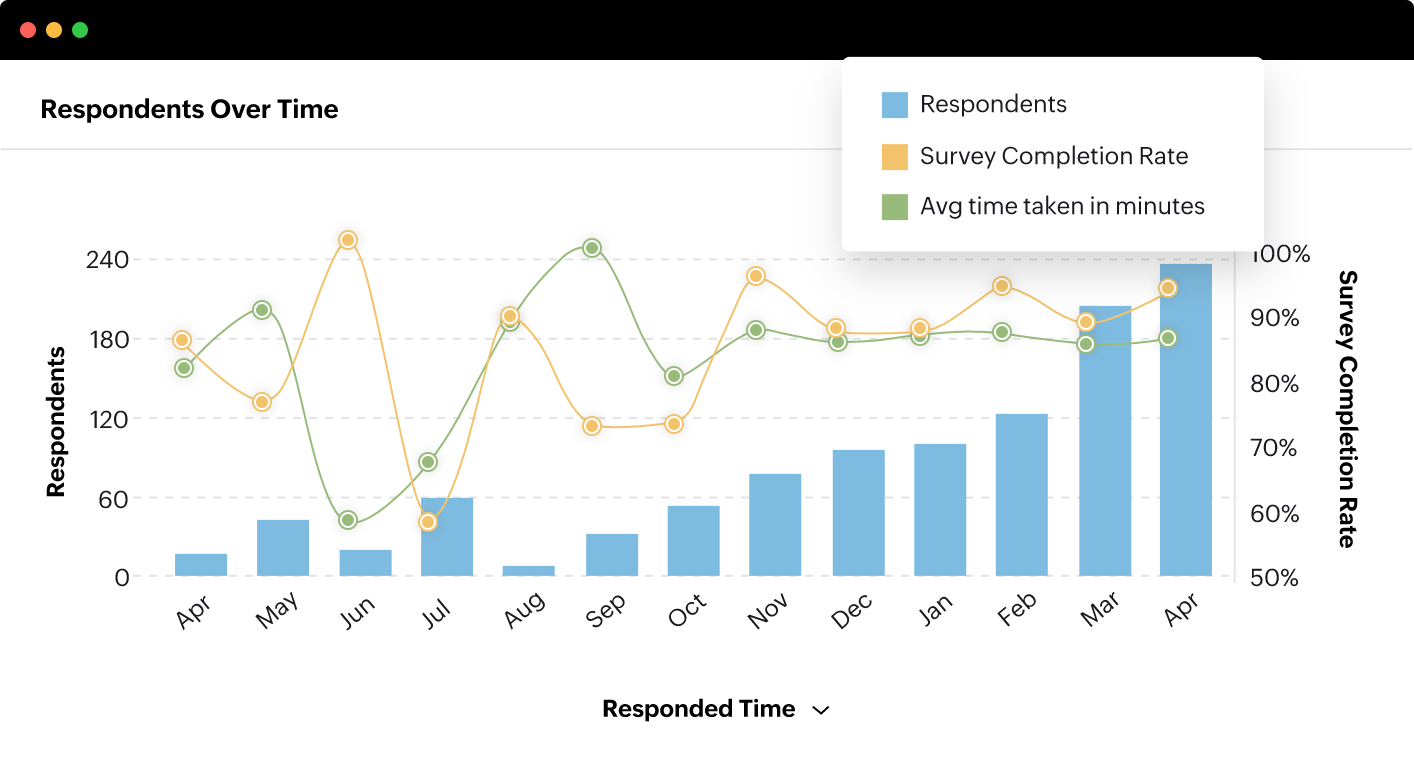Image resolution: width=1414 pixels, height=762 pixels.
Task: Toggle Avg time taken in minutes label
Action: tap(1062, 207)
